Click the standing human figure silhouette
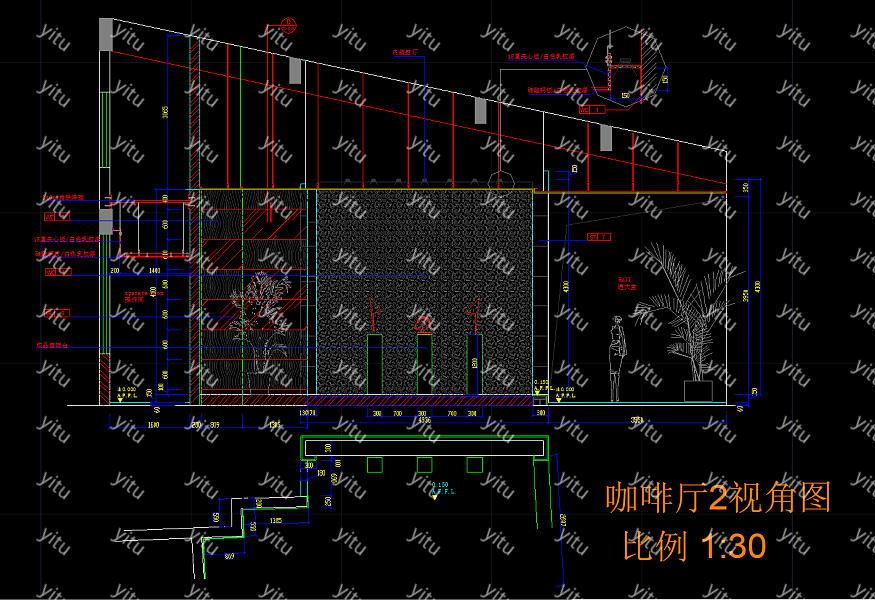The height and width of the screenshot is (600, 875). pyautogui.click(x=617, y=358)
